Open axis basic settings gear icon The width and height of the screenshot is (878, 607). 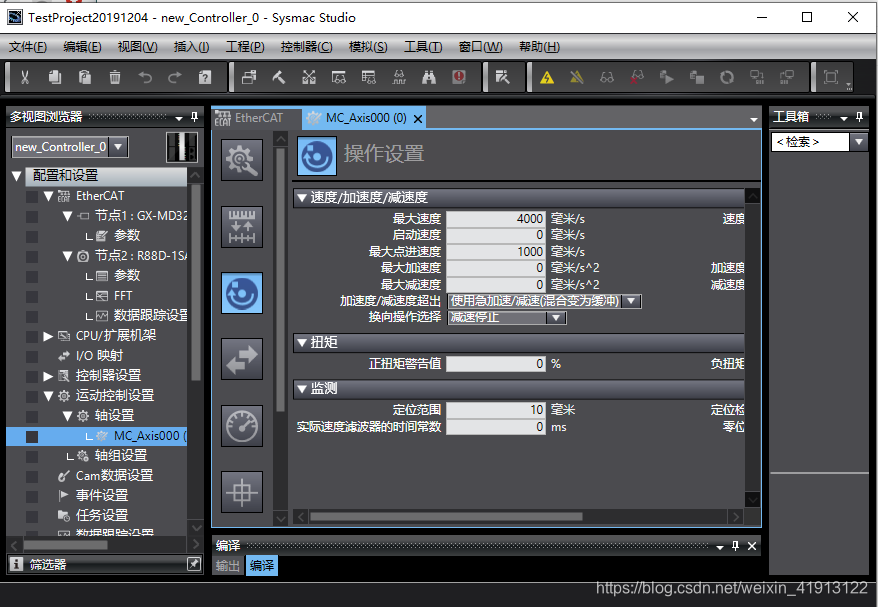click(242, 161)
